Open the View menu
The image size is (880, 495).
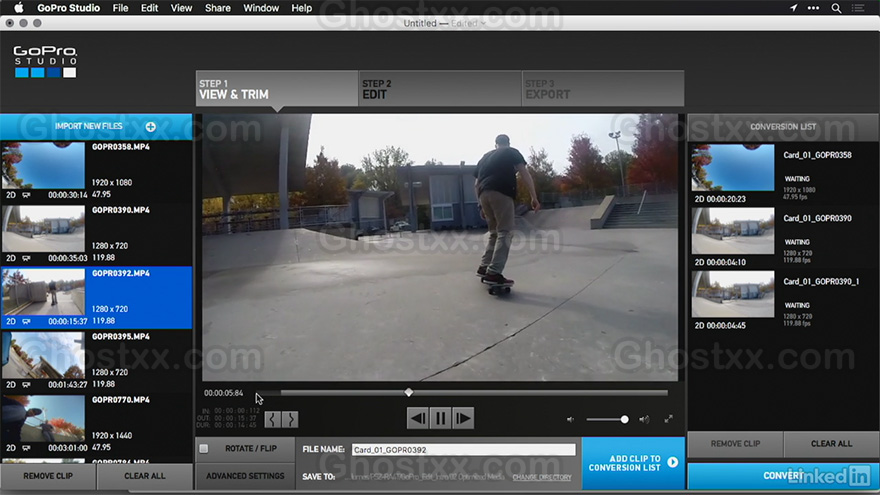[x=181, y=8]
